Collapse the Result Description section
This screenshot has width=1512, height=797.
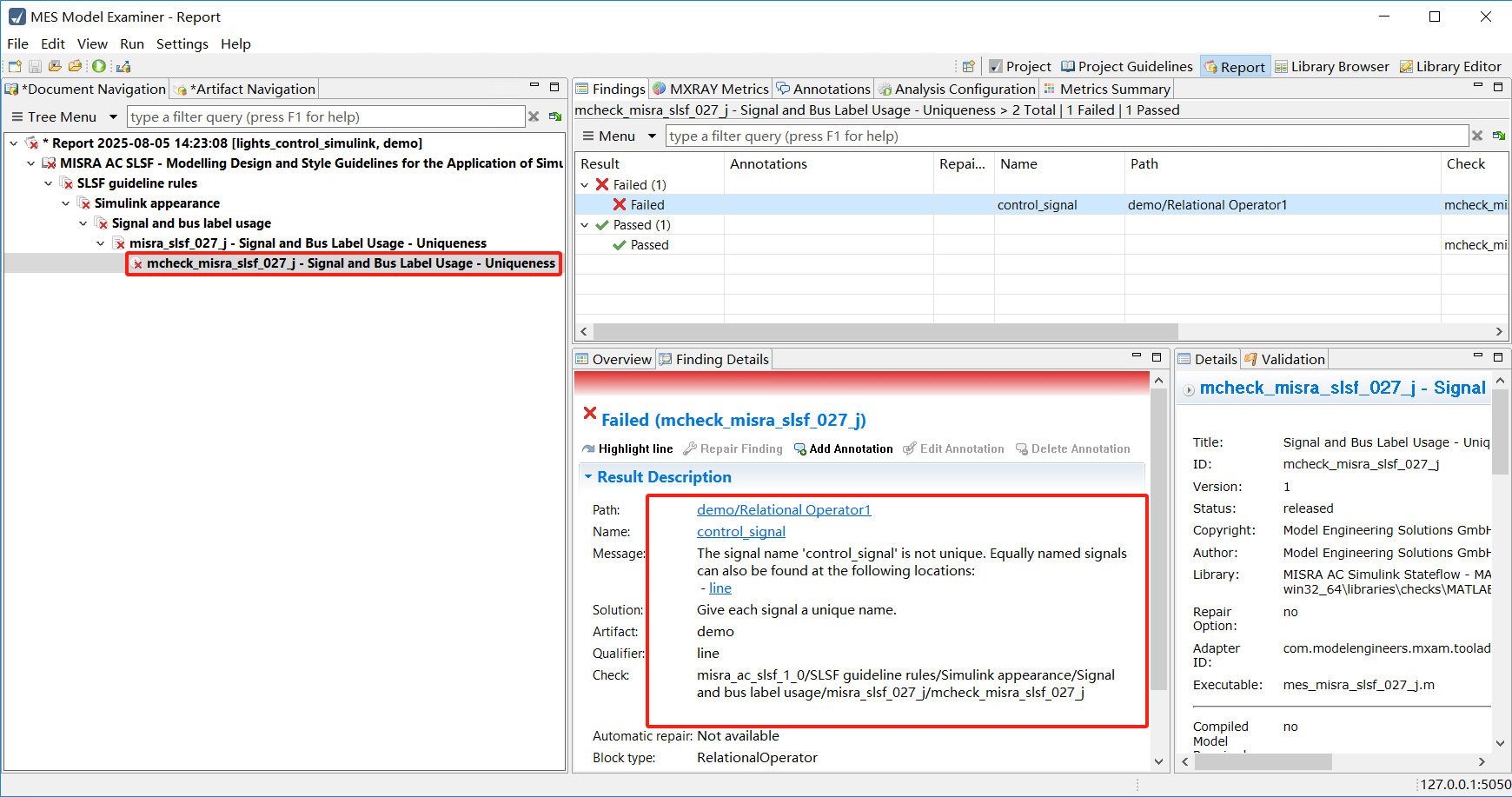(x=588, y=477)
